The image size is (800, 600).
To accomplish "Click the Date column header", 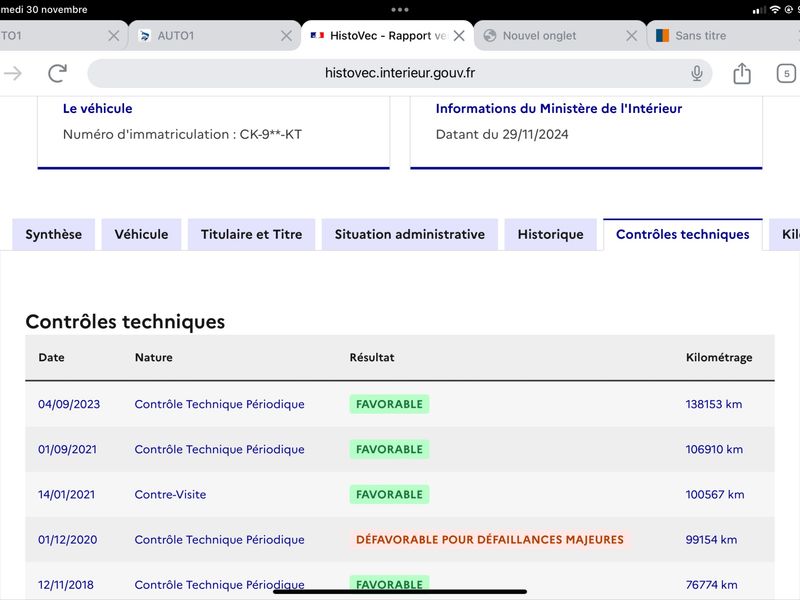I will (x=52, y=357).
